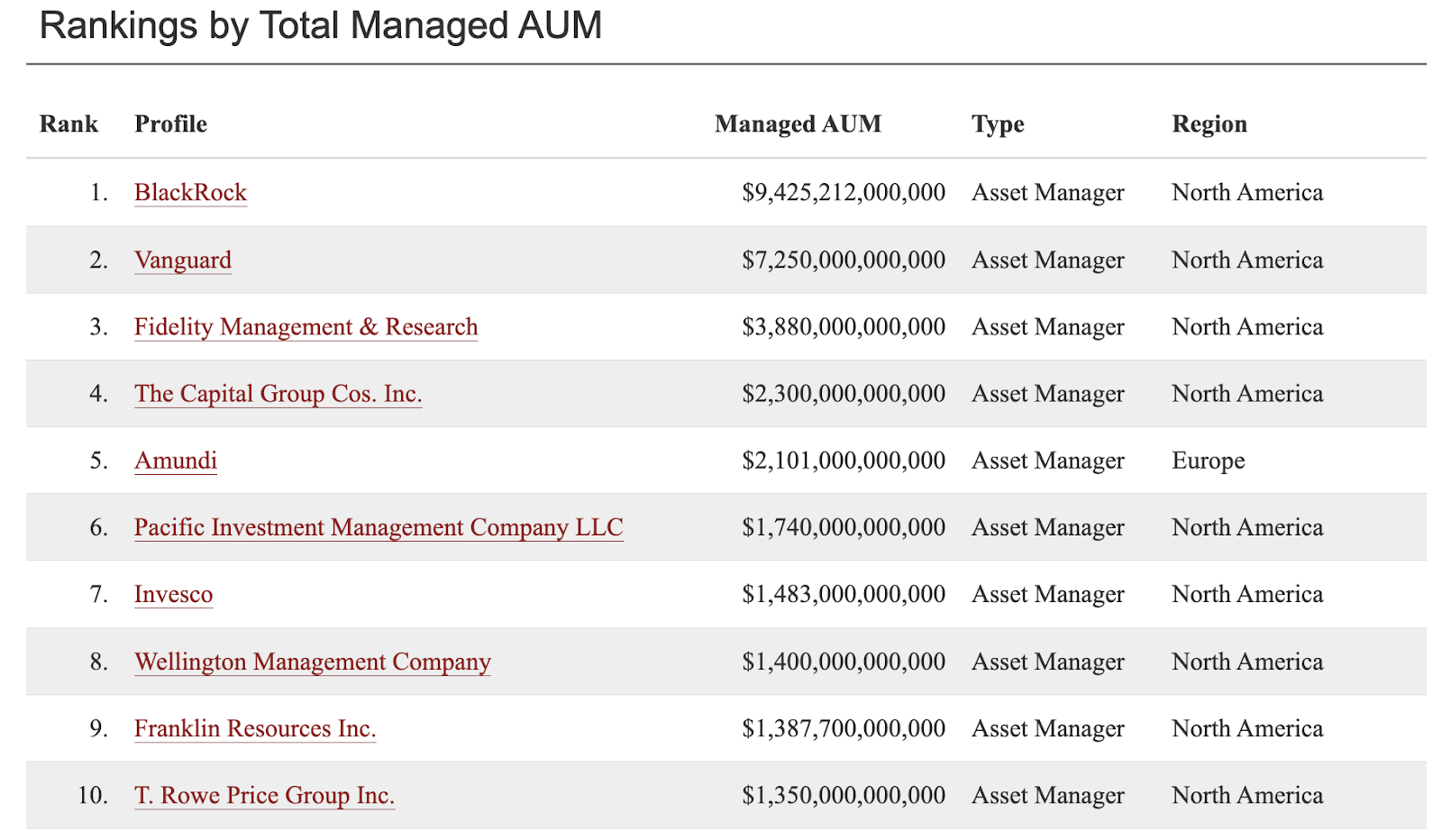1442x840 pixels.
Task: Select the row for rank 10
Action: (x=721, y=795)
